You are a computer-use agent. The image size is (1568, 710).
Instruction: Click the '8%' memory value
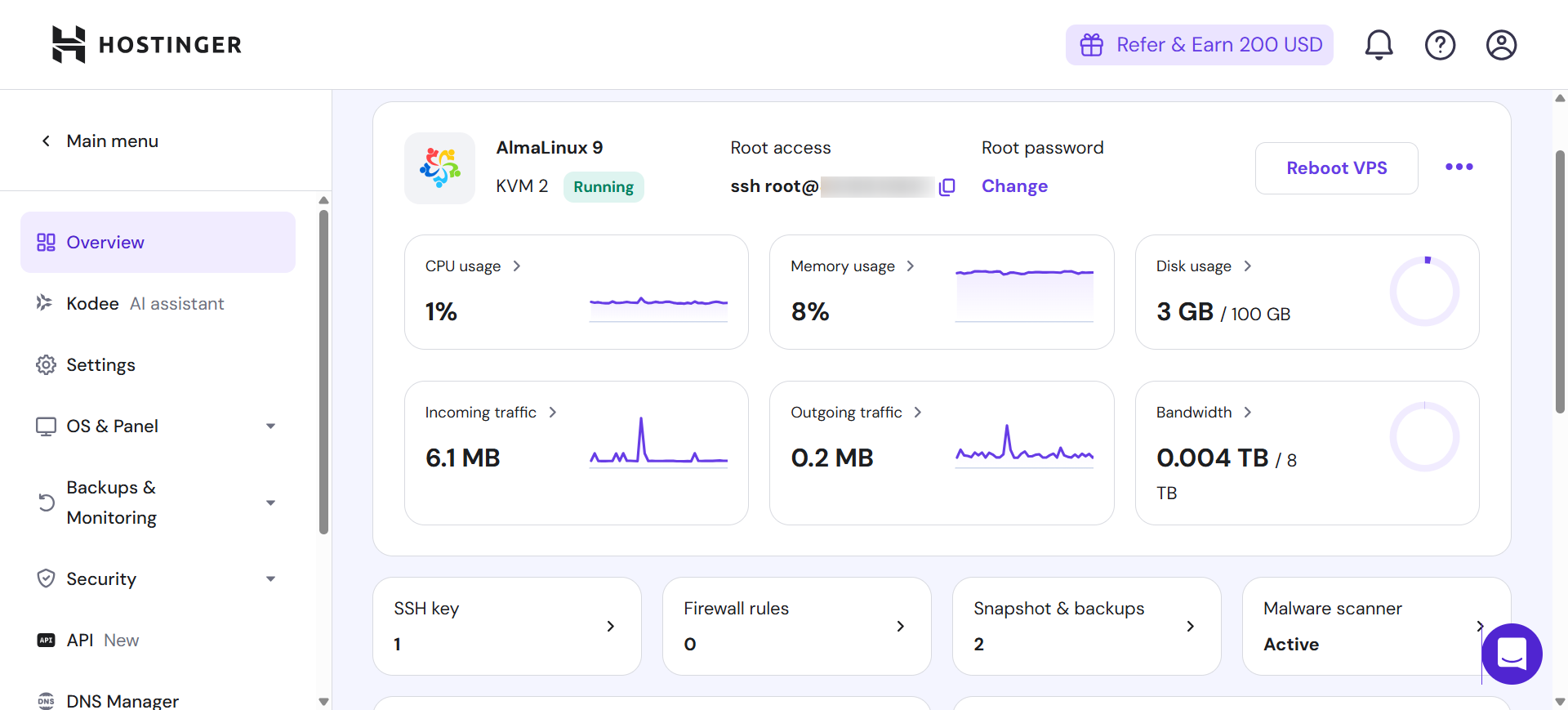pos(810,312)
